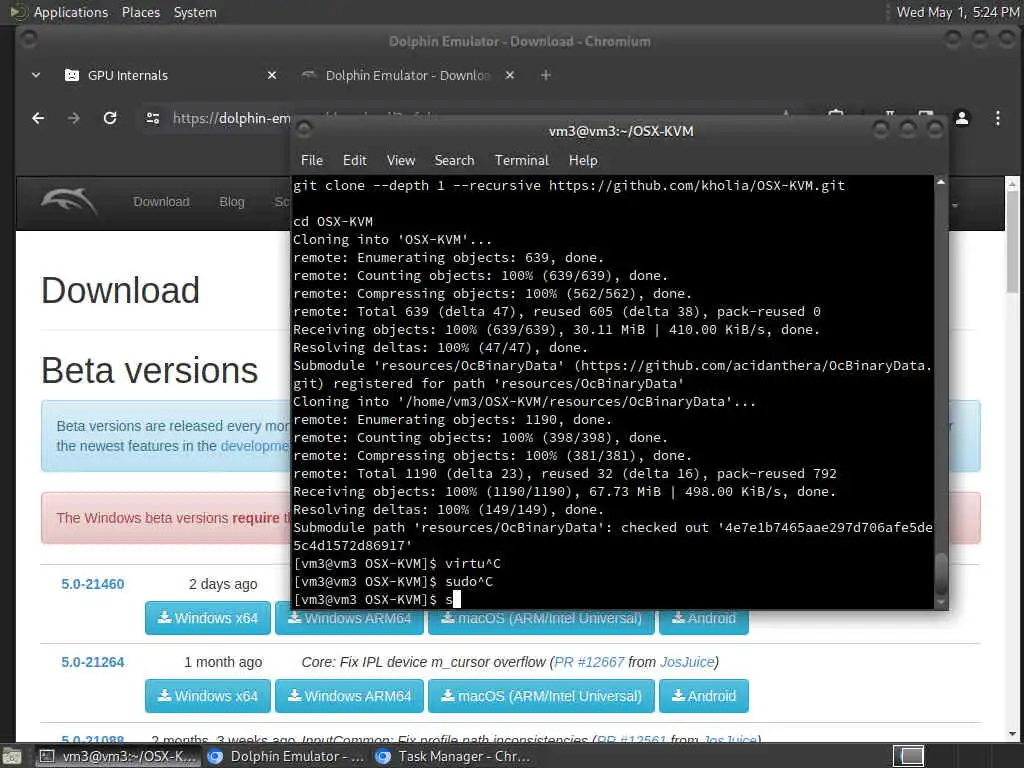Click terminal scrollbar down arrow

940,602
